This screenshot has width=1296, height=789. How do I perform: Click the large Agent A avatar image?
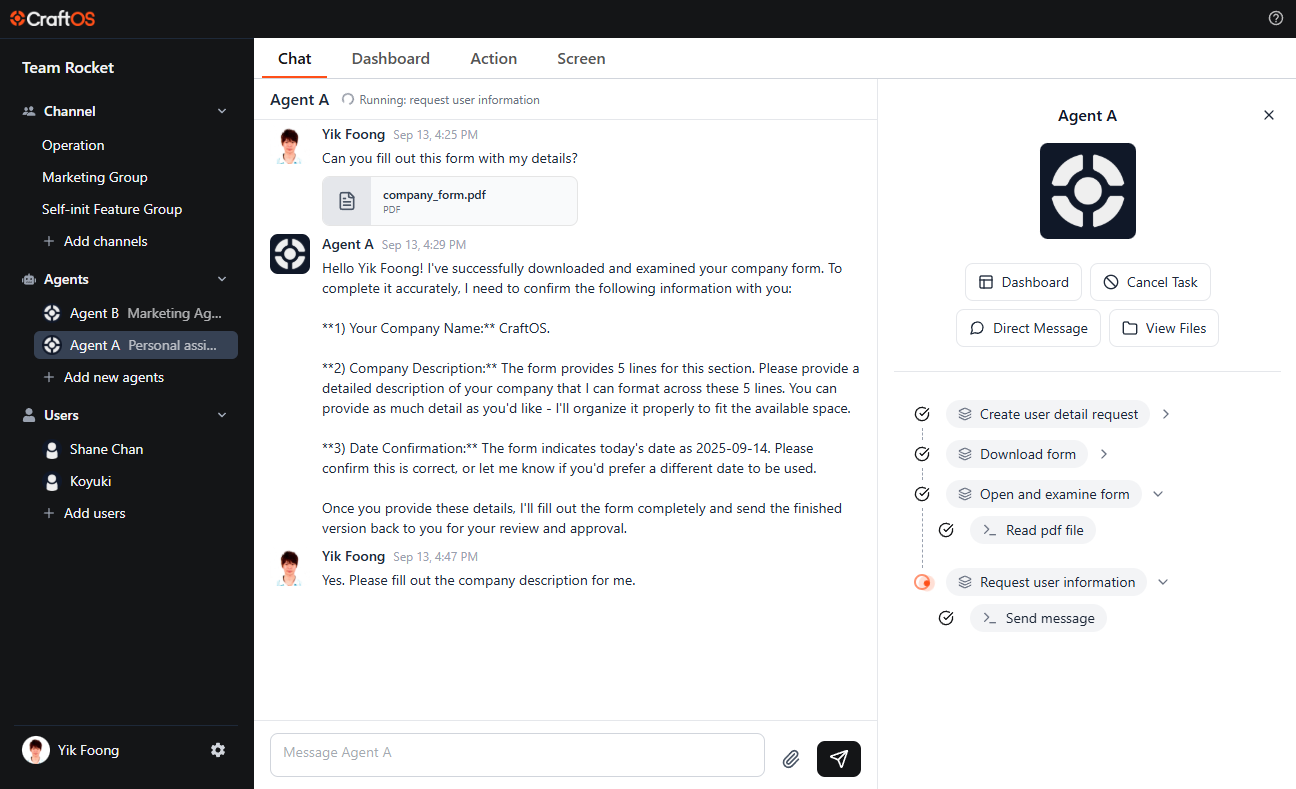click(x=1087, y=191)
